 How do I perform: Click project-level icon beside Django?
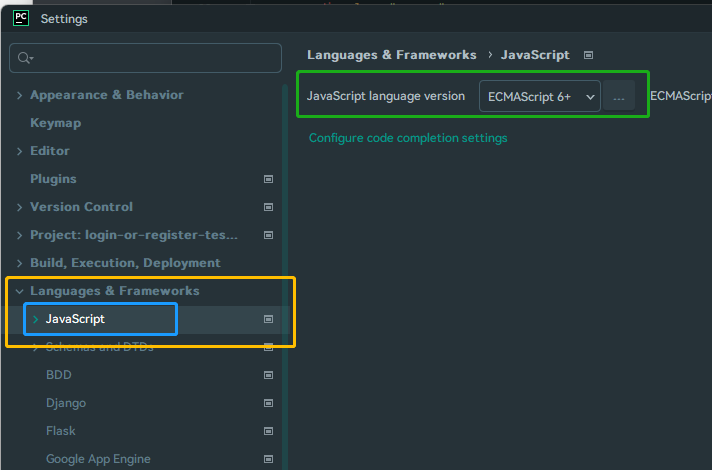[268, 403]
